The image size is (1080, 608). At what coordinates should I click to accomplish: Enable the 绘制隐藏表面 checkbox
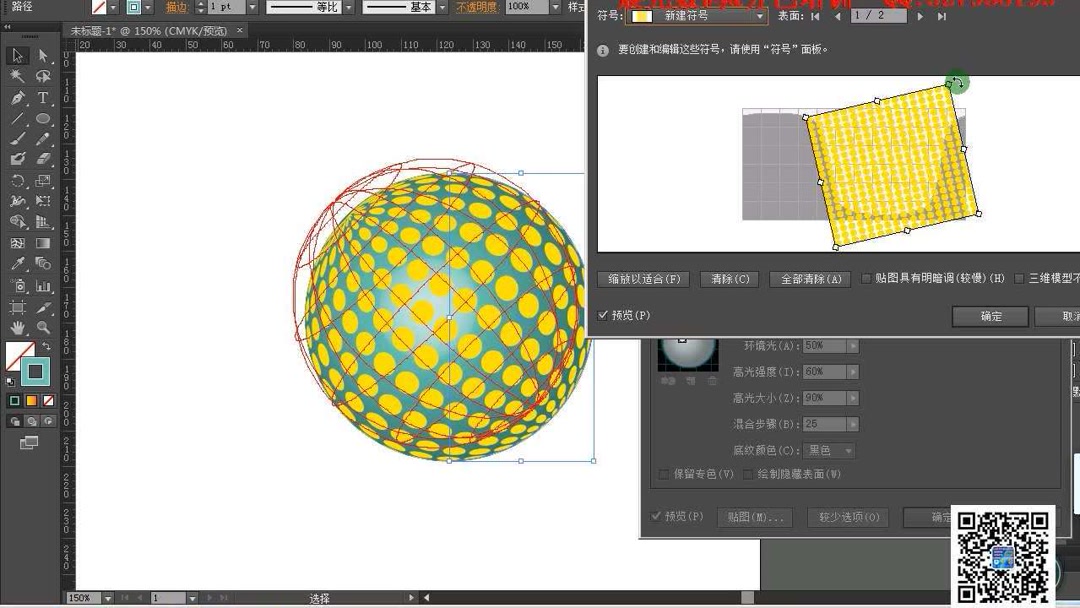point(748,474)
